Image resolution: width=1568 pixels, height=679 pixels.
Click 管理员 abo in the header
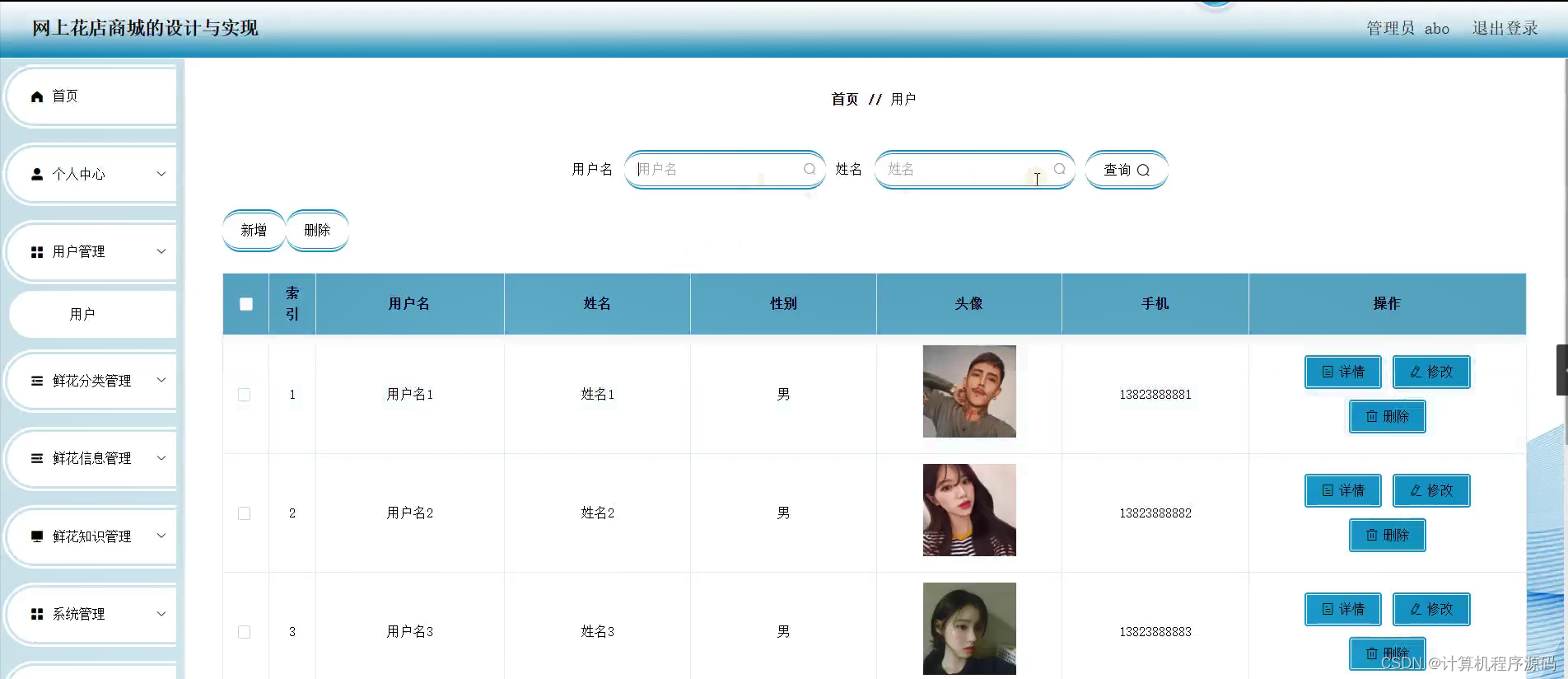[1407, 28]
